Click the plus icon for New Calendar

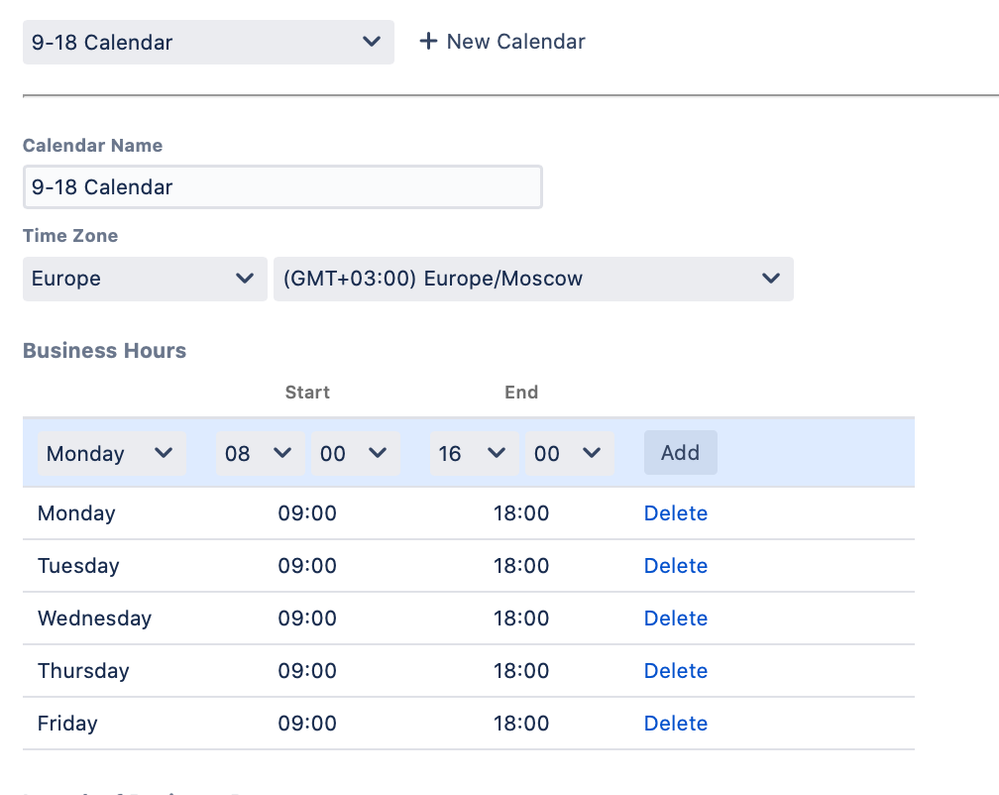[x=429, y=42]
